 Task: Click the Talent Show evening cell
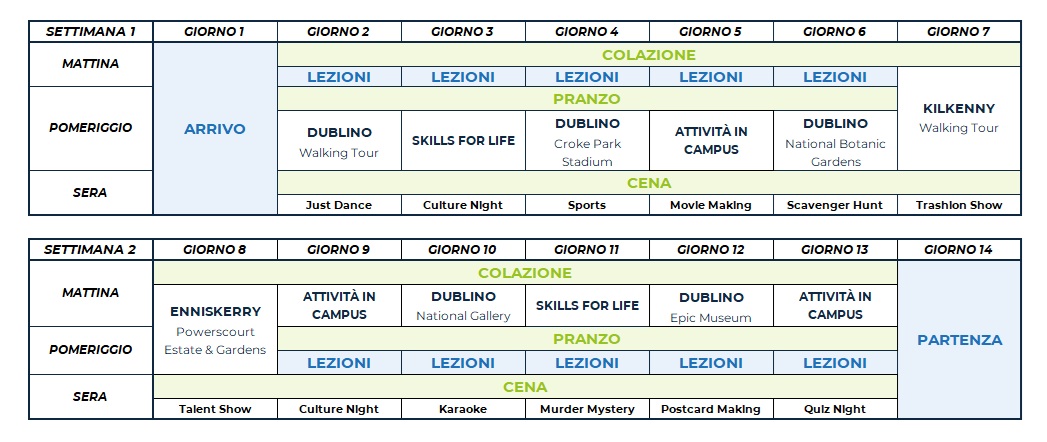tap(215, 409)
